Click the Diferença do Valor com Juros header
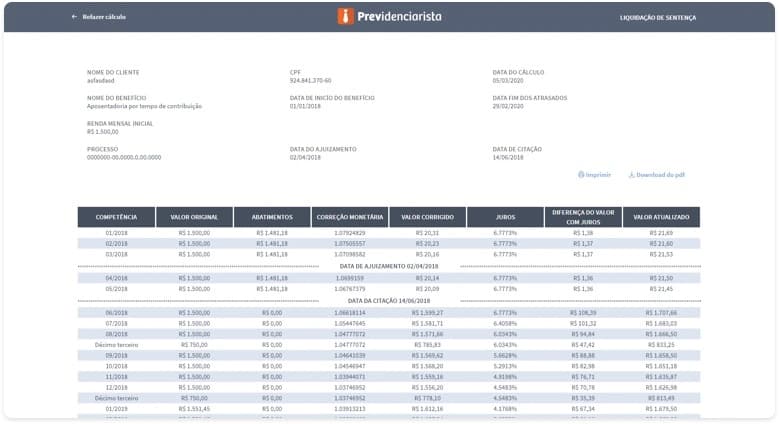 [x=583, y=217]
